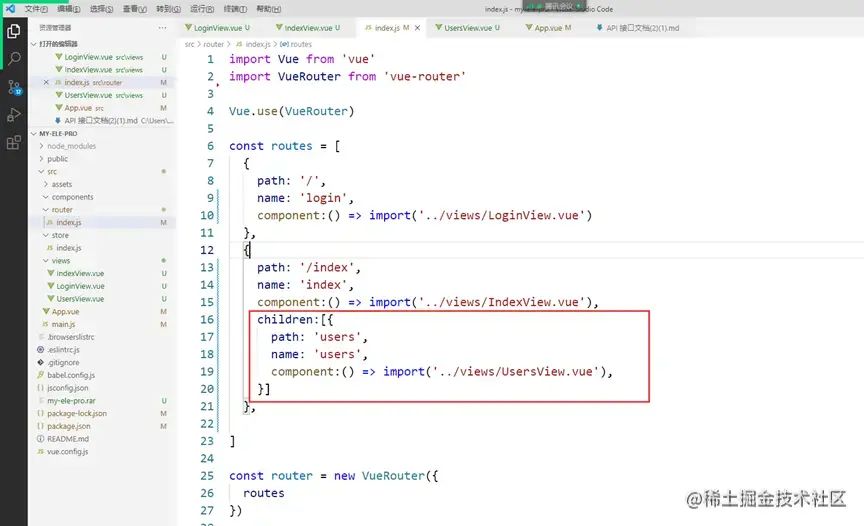Click the VS Code logo icon
This screenshot has height=526, width=864.
(10, 8)
